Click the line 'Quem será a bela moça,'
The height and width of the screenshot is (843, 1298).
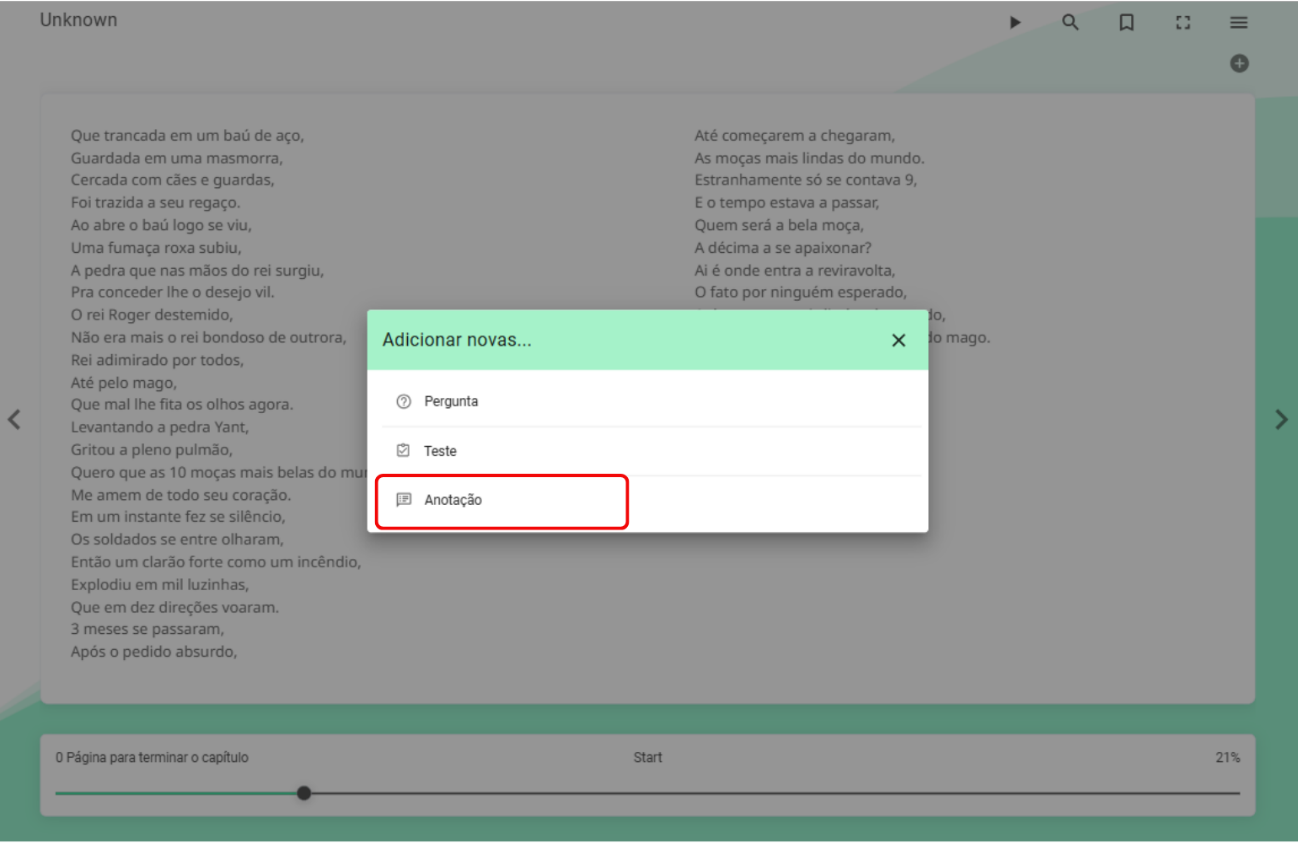779,225
